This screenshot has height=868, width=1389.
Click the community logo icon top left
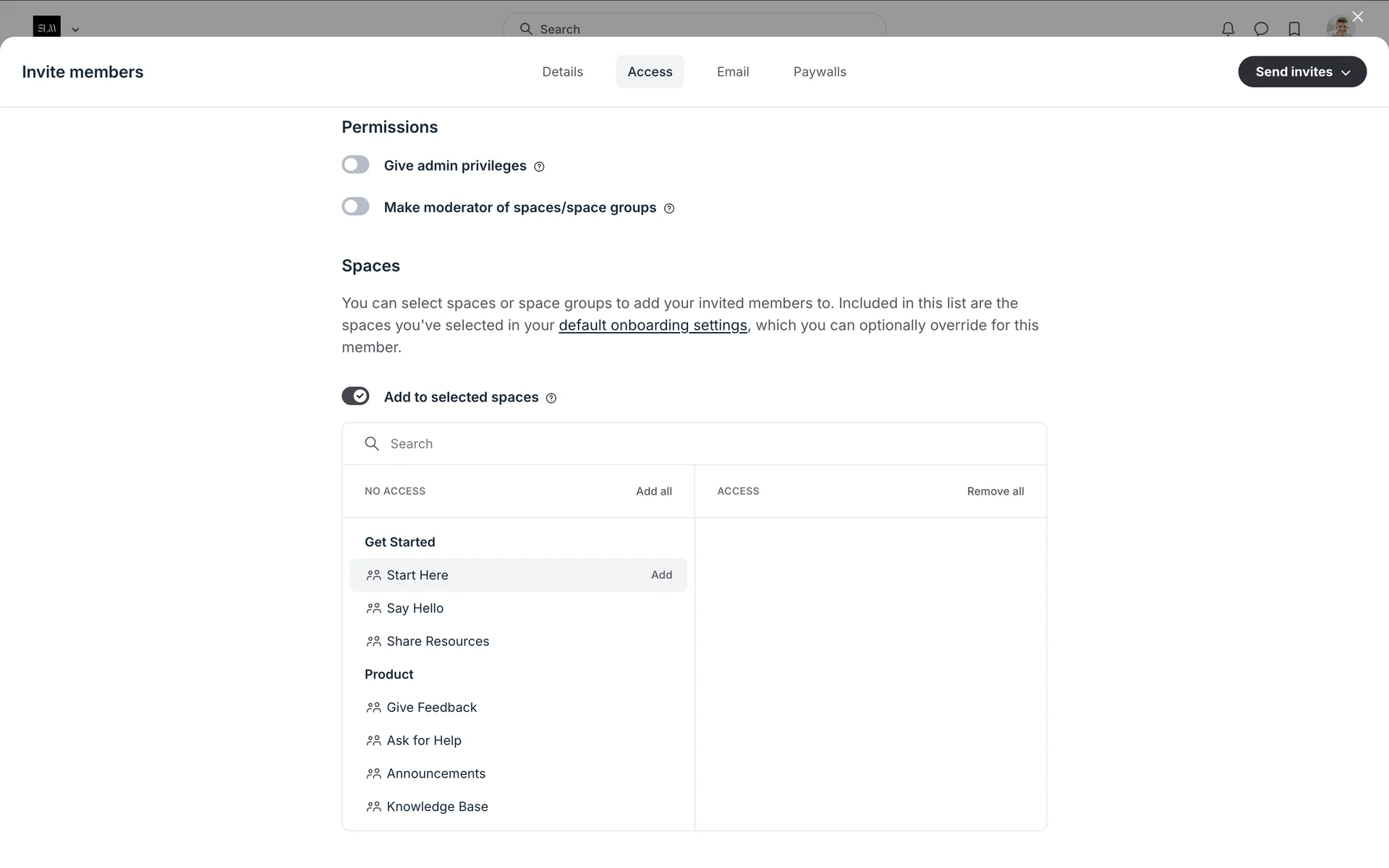point(46,27)
